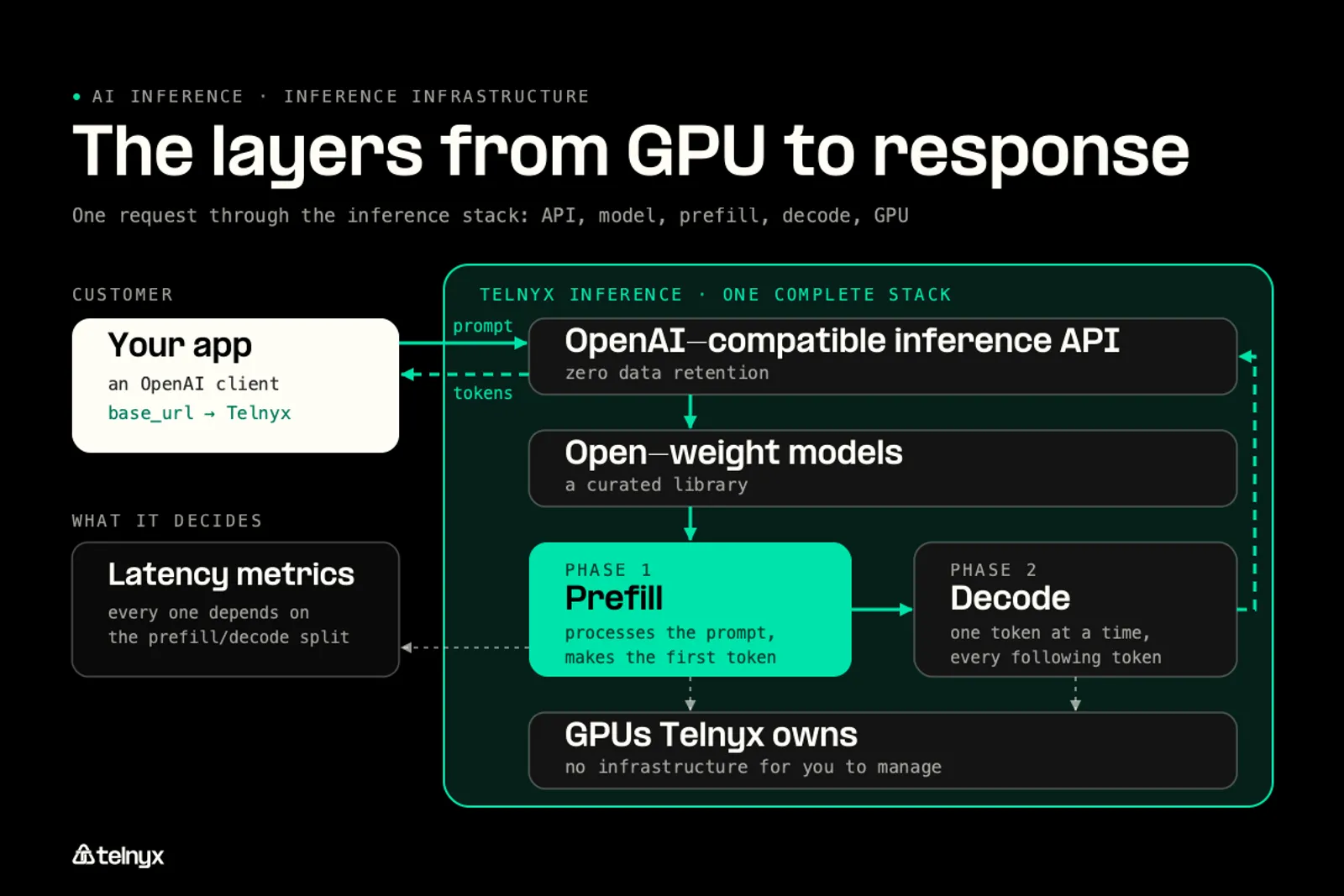Click 'the prefill/decode split' text

[x=228, y=637]
